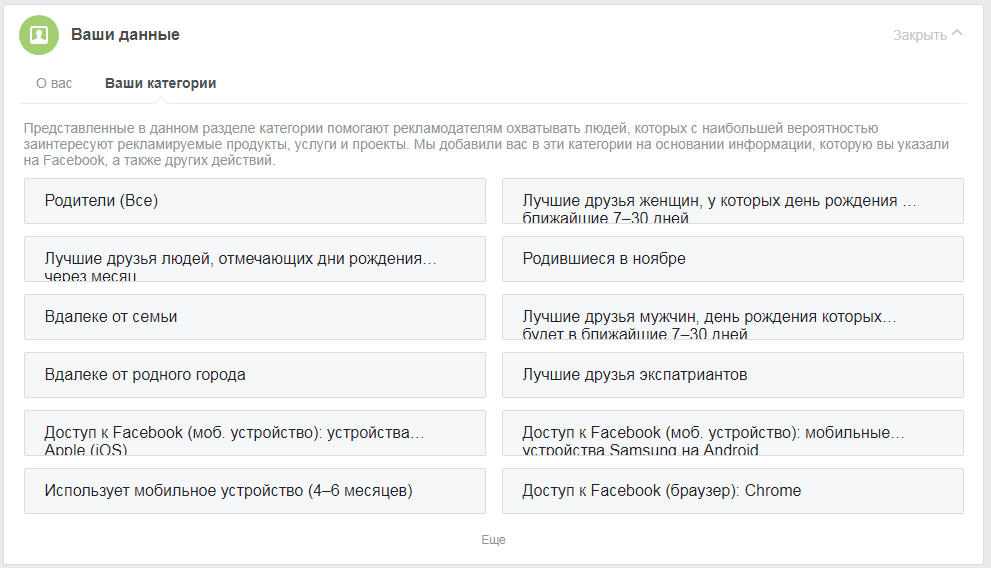Show more categories with Еще link
991x568 pixels.
point(494,540)
